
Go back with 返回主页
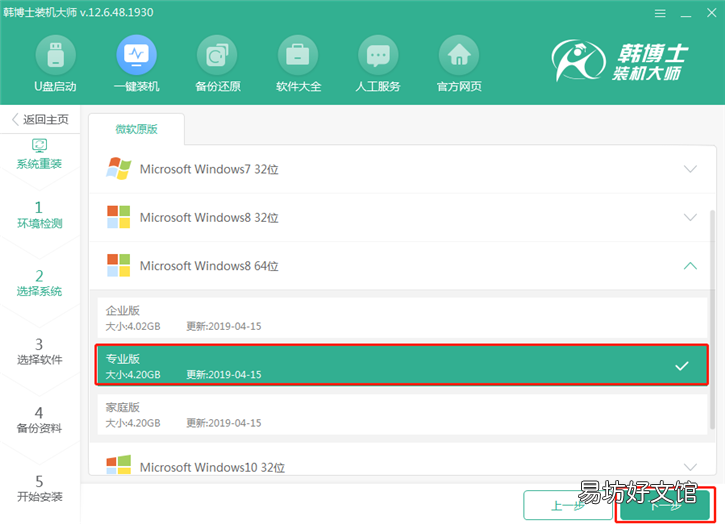[x=40, y=119]
